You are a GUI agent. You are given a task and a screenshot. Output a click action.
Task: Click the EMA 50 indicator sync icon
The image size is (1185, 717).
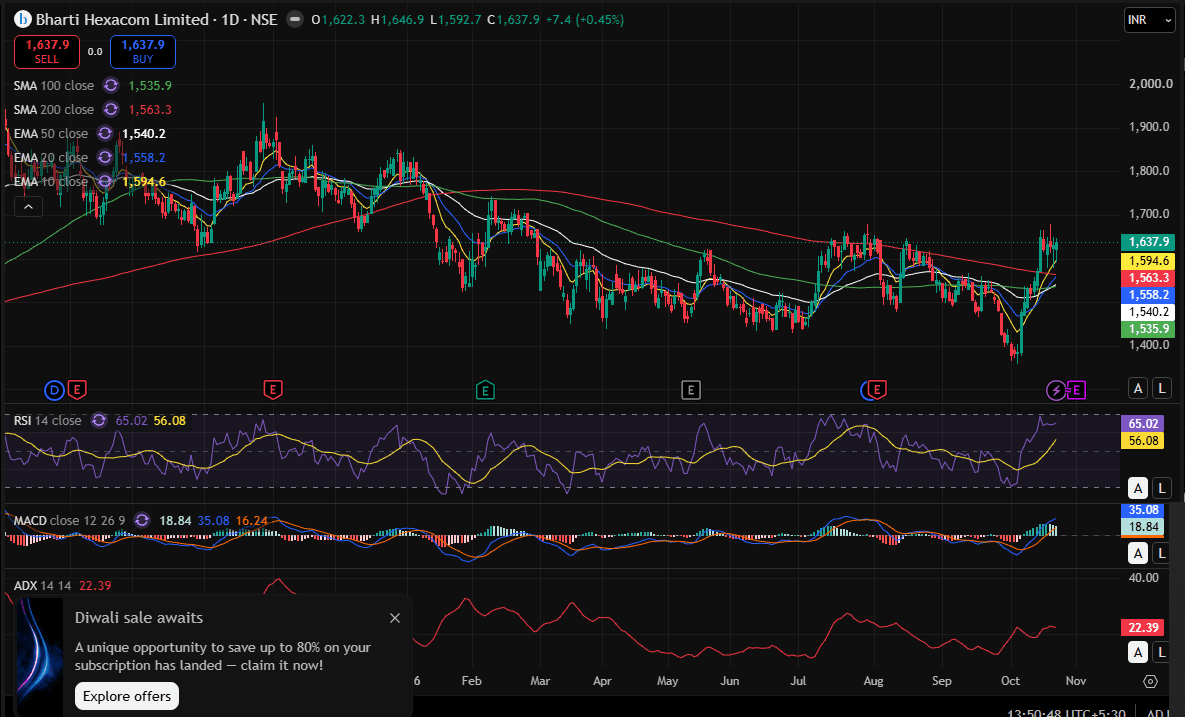pyautogui.click(x=105, y=134)
